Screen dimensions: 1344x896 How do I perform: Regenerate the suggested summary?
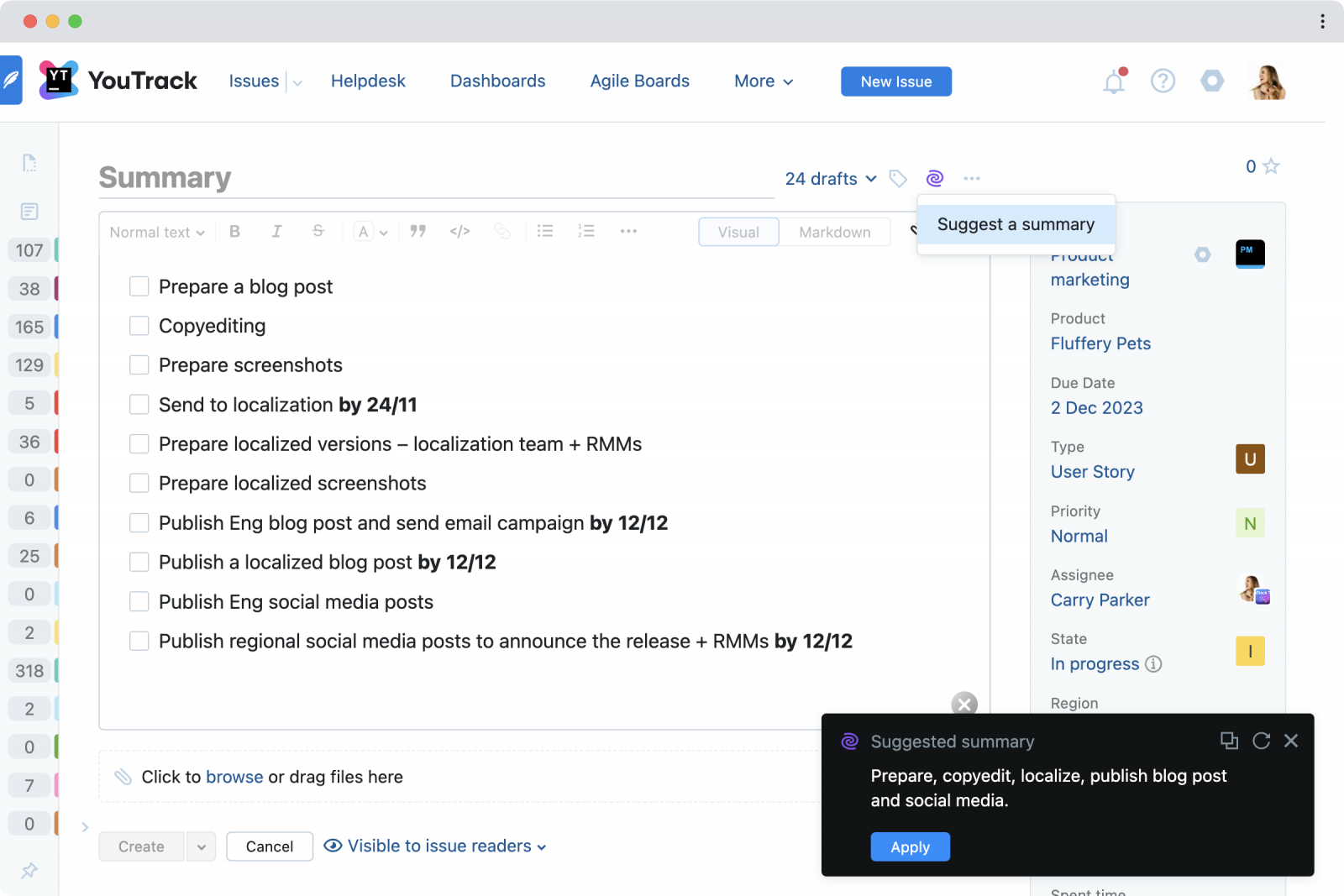tap(1261, 741)
